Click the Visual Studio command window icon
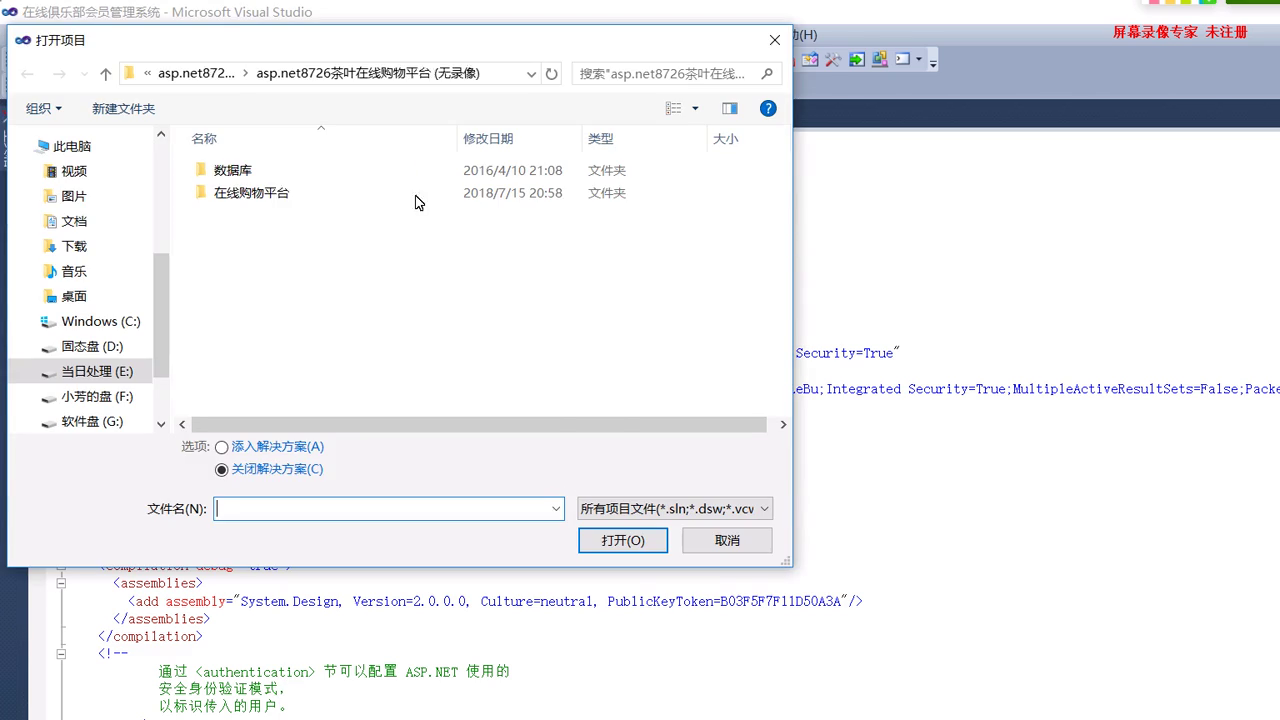 (x=903, y=60)
